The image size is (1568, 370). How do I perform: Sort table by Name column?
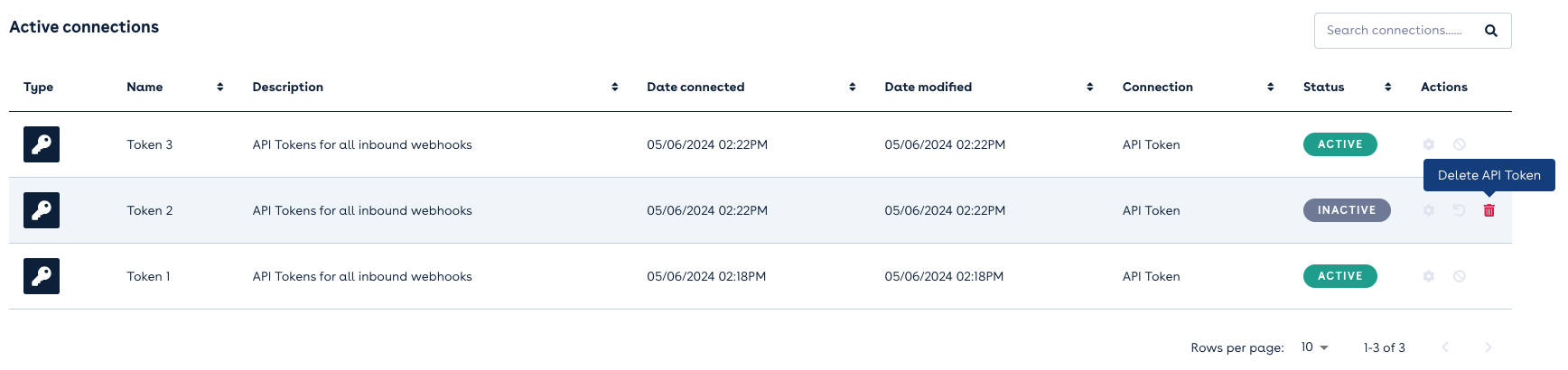[x=219, y=87]
